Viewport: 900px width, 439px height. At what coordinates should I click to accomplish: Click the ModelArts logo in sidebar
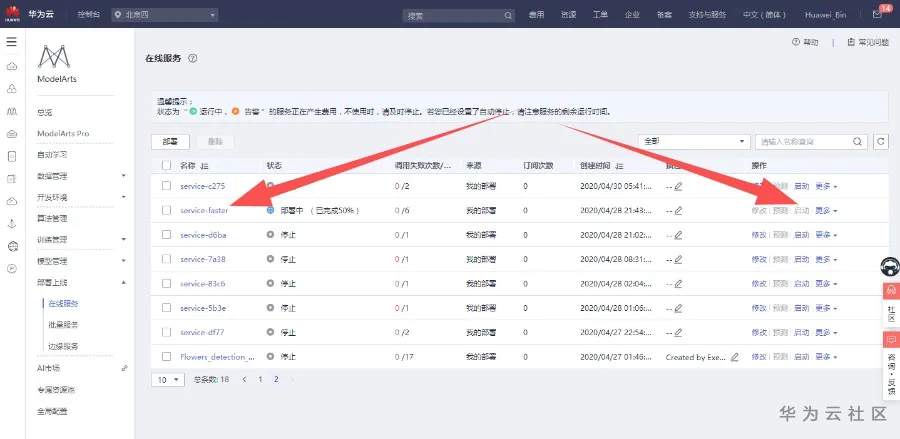53,56
